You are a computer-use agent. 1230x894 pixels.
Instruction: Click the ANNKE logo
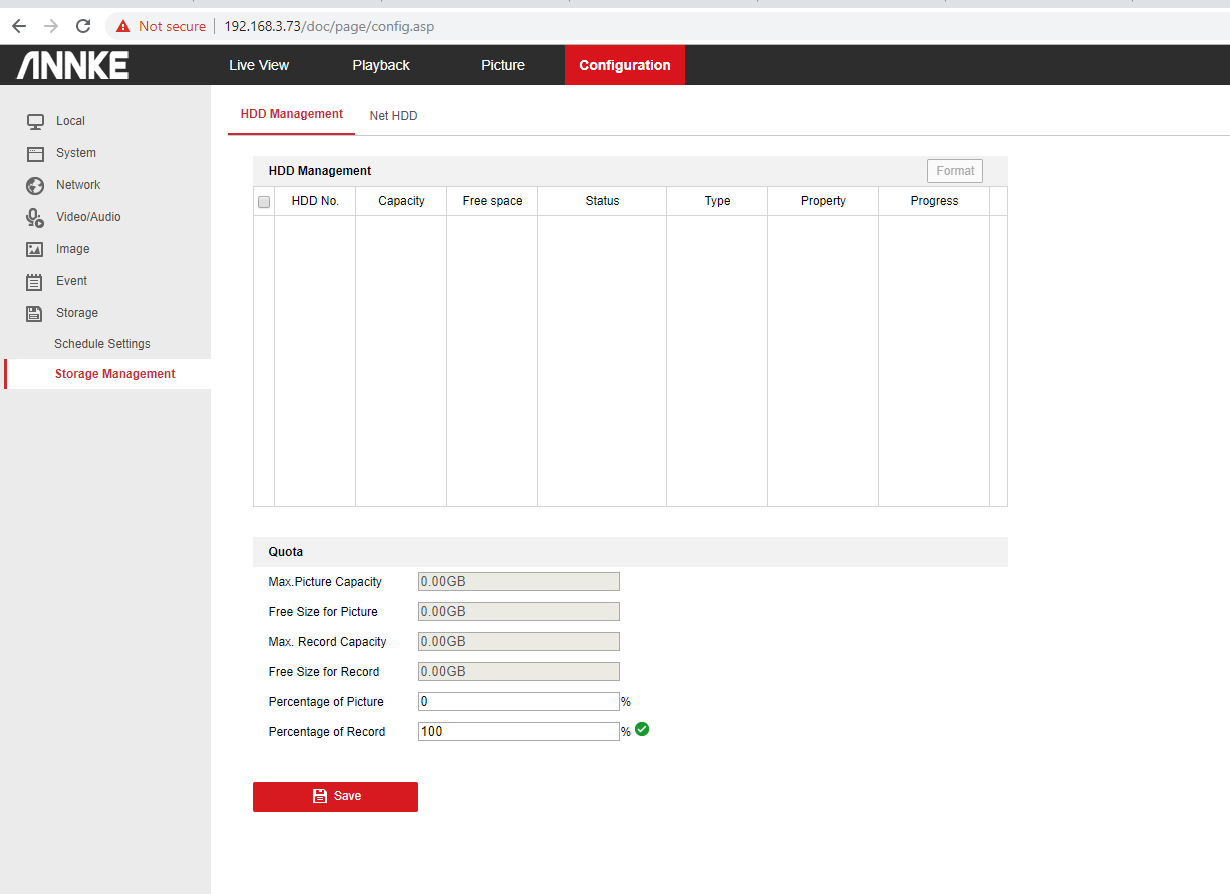(72, 66)
